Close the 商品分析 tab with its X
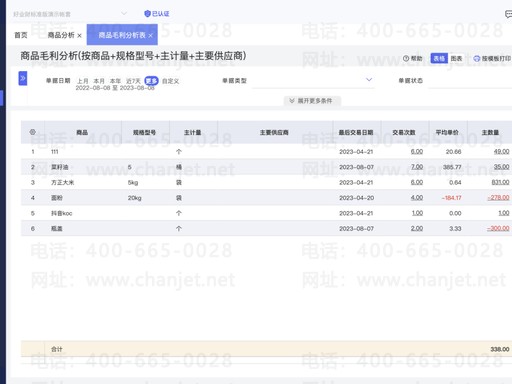The height and width of the screenshot is (384, 512). (x=79, y=35)
